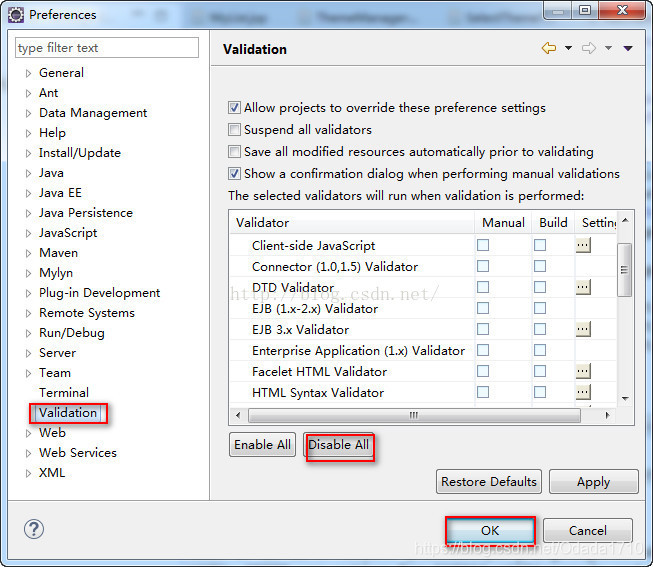The image size is (653, 567).
Task: Click the back navigation arrow icon
Action: pos(549,48)
